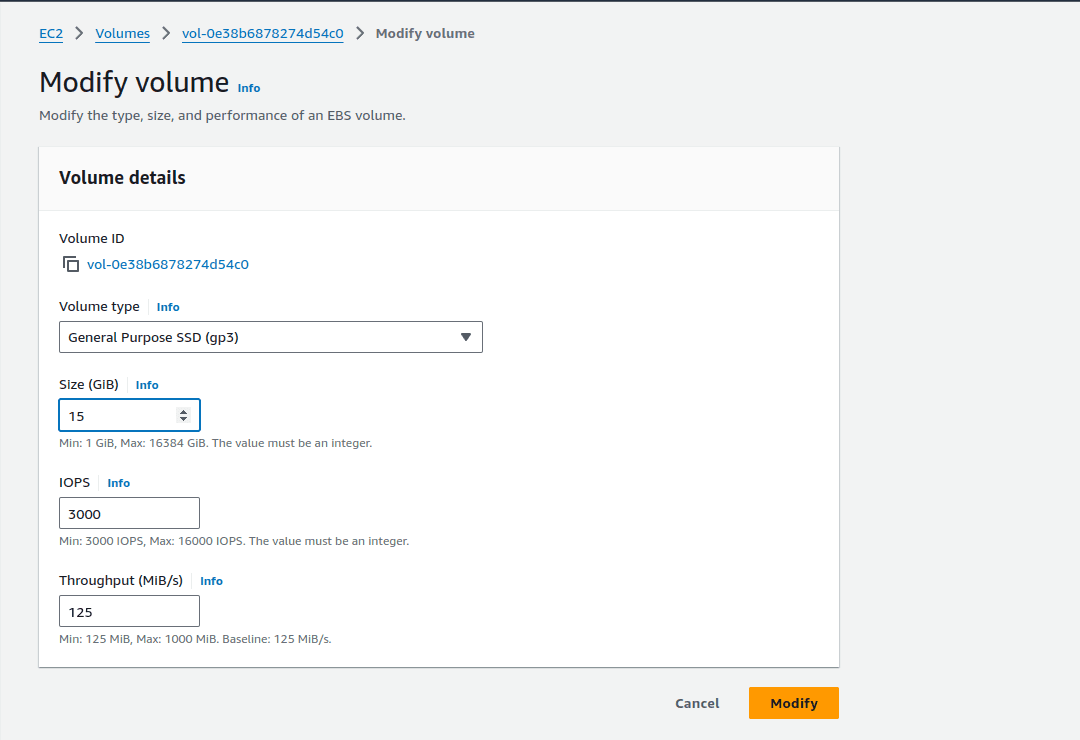This screenshot has height=740, width=1080.
Task: Open Info beside the Modify volume heading
Action: [x=249, y=88]
